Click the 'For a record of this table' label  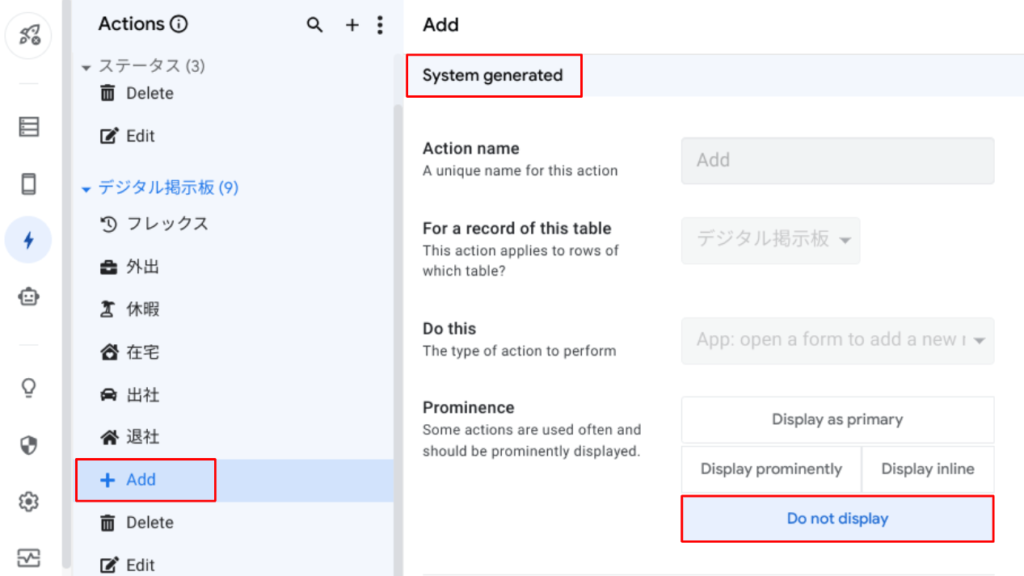[x=517, y=229]
